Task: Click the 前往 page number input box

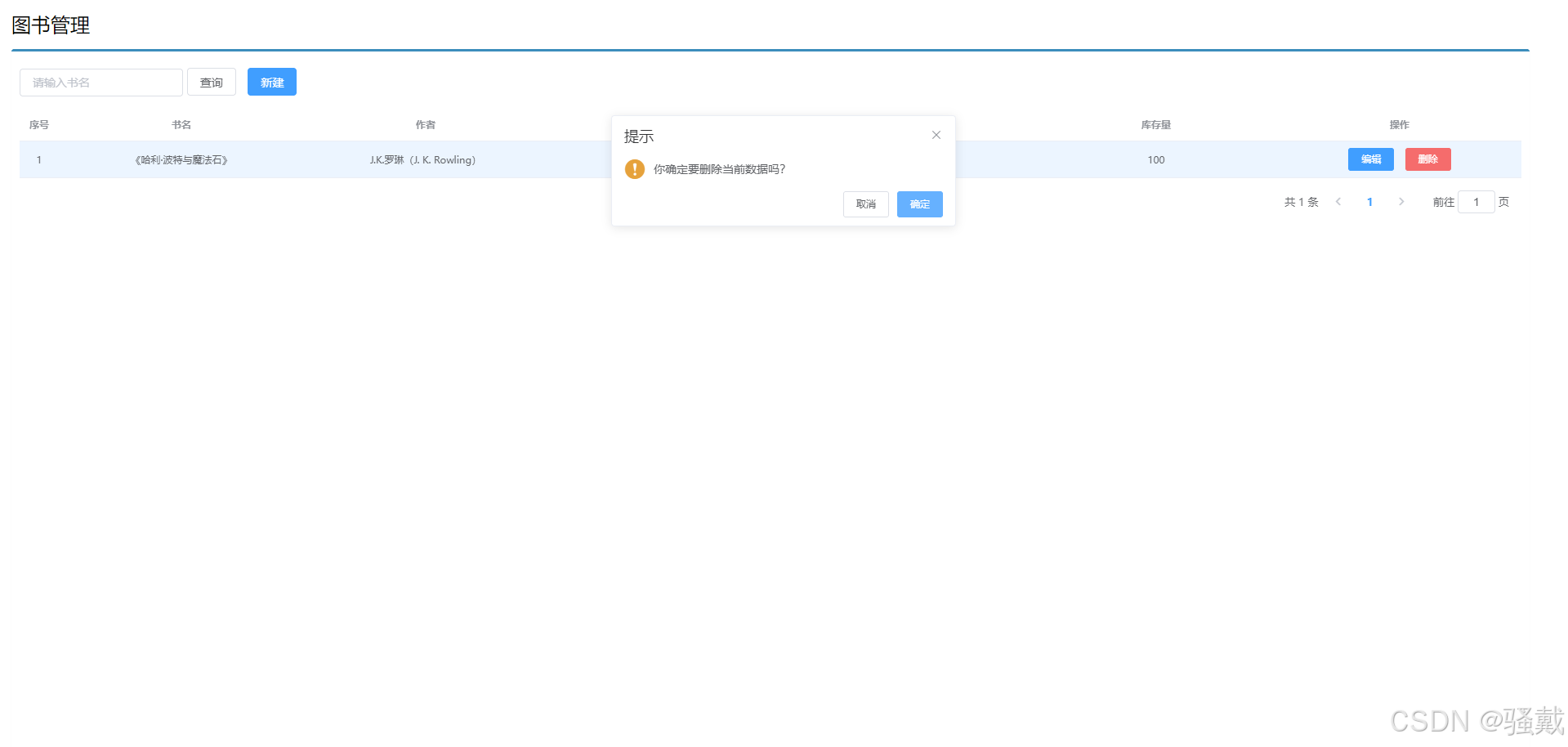Action: [x=1476, y=201]
